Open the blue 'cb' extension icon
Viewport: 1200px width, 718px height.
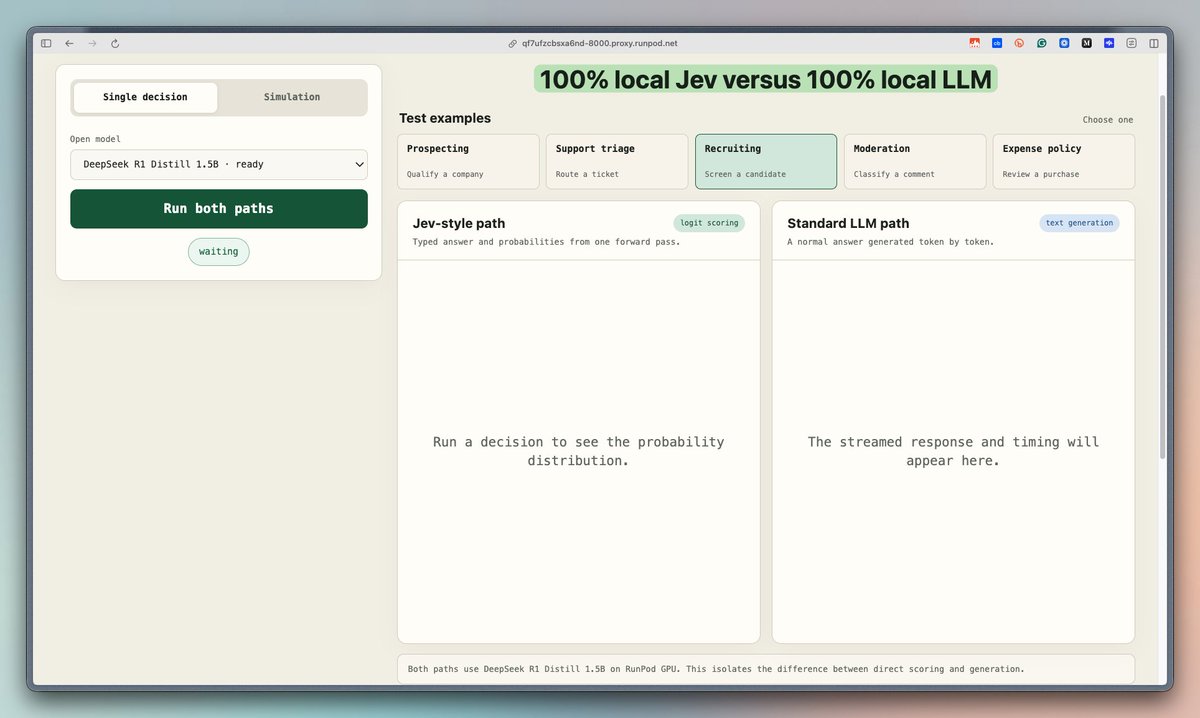pyautogui.click(x=997, y=44)
